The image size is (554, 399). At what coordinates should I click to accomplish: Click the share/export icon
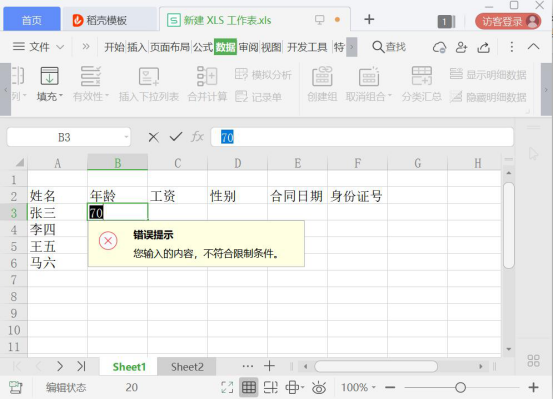pos(483,47)
